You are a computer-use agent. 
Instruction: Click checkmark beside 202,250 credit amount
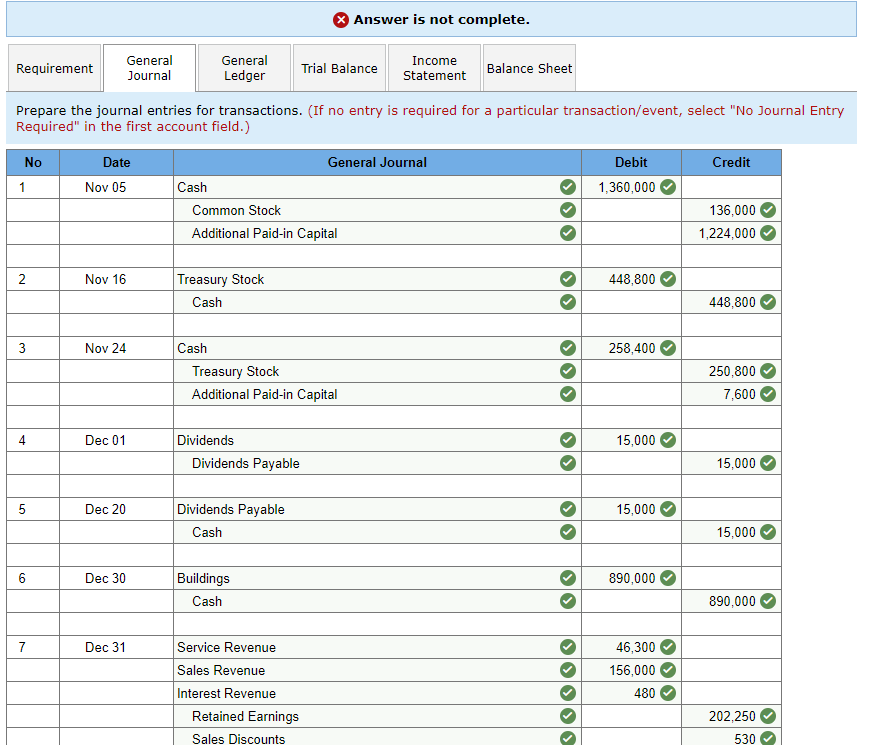point(768,716)
